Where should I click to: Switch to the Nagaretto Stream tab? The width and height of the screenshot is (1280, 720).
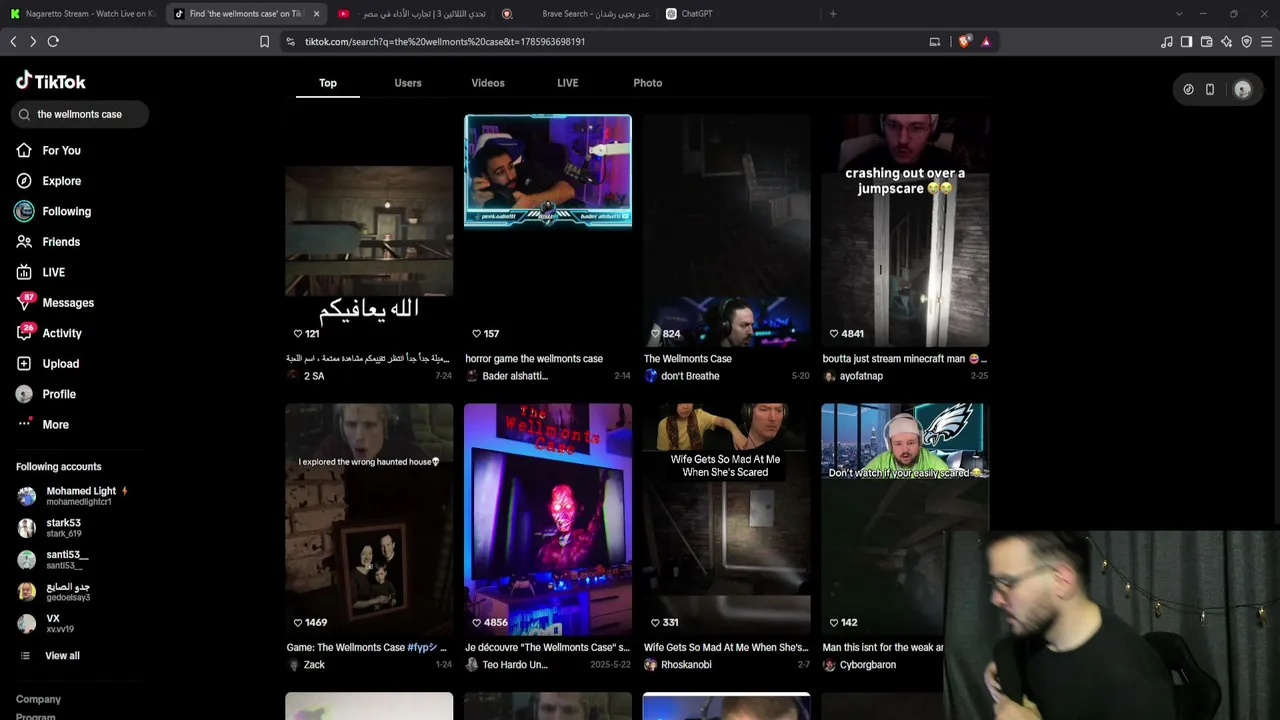[82, 14]
